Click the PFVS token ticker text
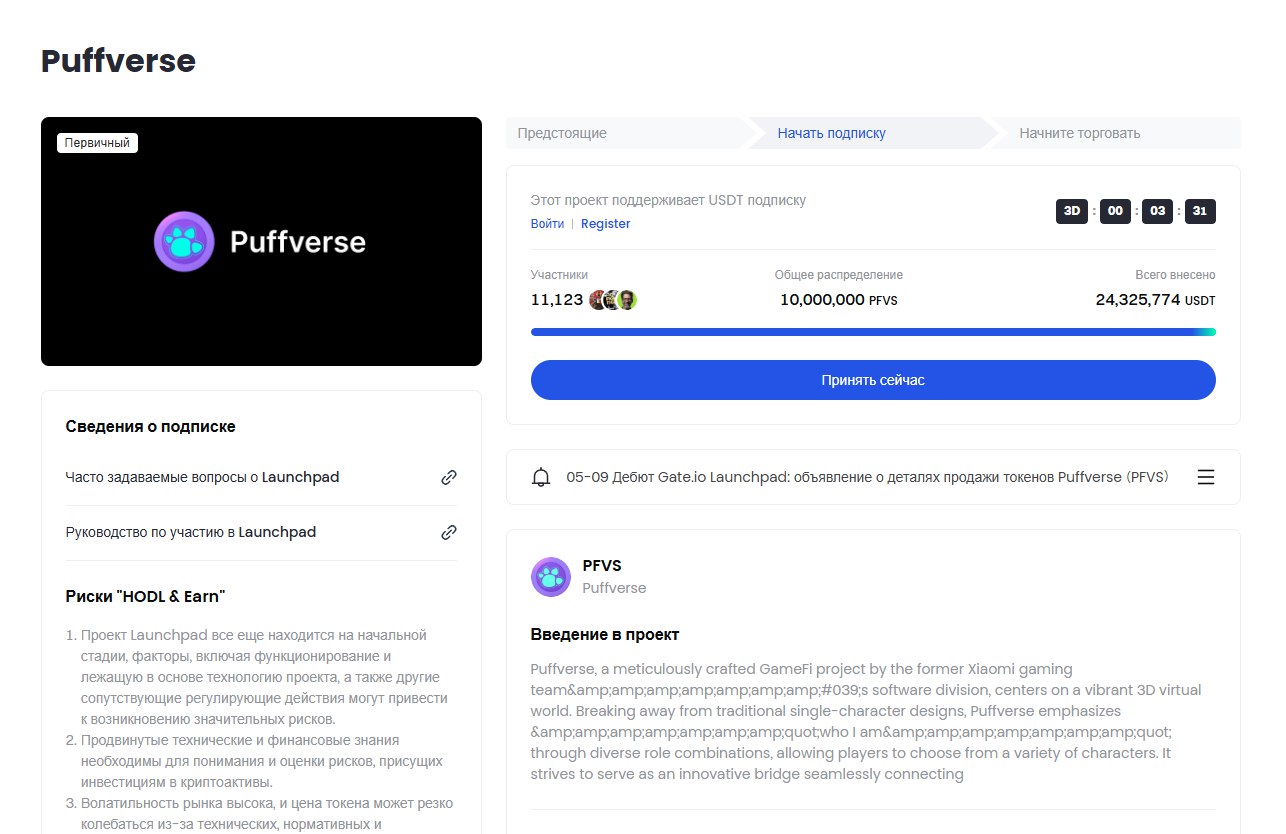Image resolution: width=1286 pixels, height=834 pixels. 602,566
